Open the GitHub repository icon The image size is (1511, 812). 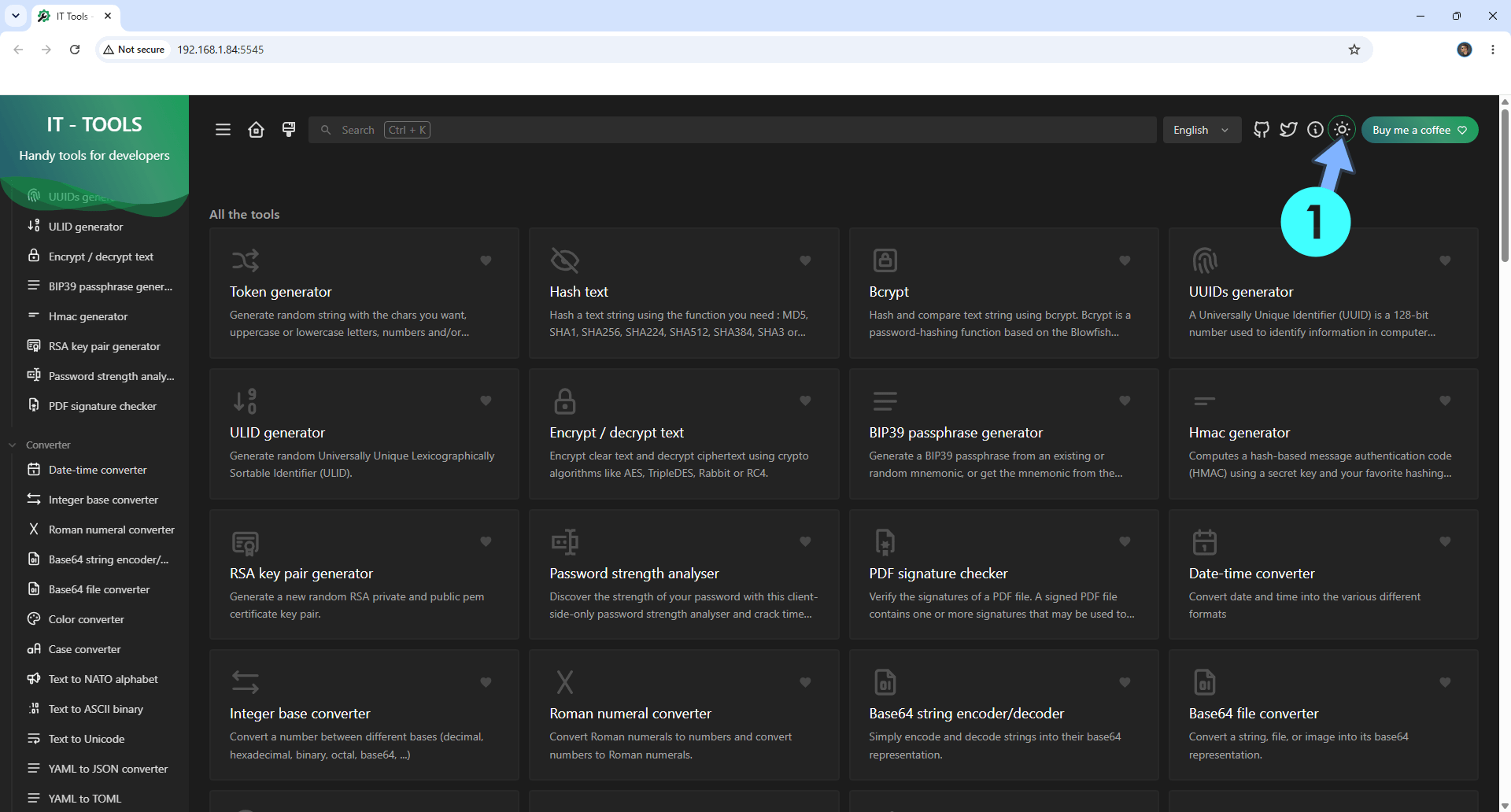[x=1262, y=130]
